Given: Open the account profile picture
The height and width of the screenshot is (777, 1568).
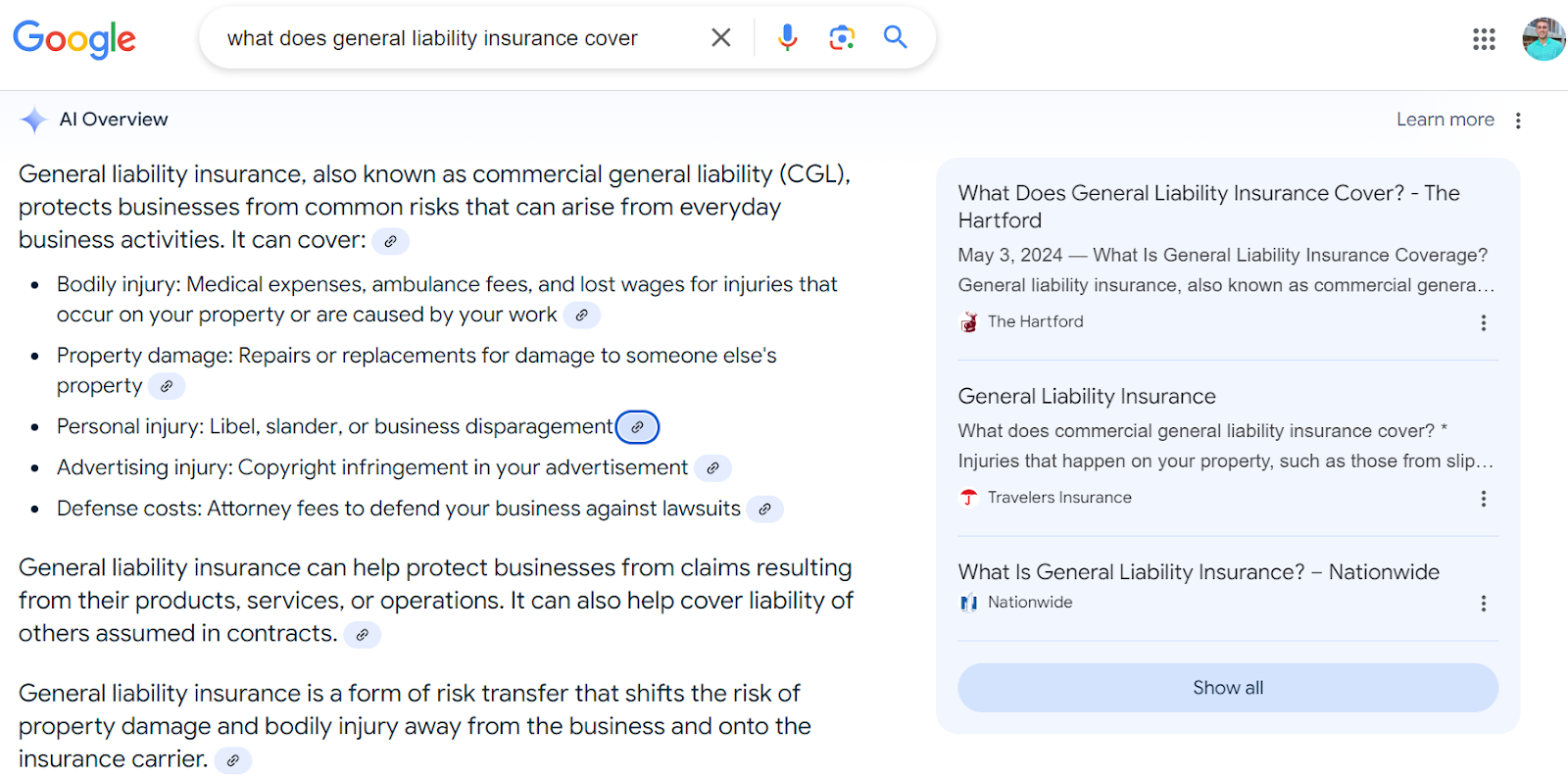Looking at the screenshot, I should click(x=1544, y=39).
